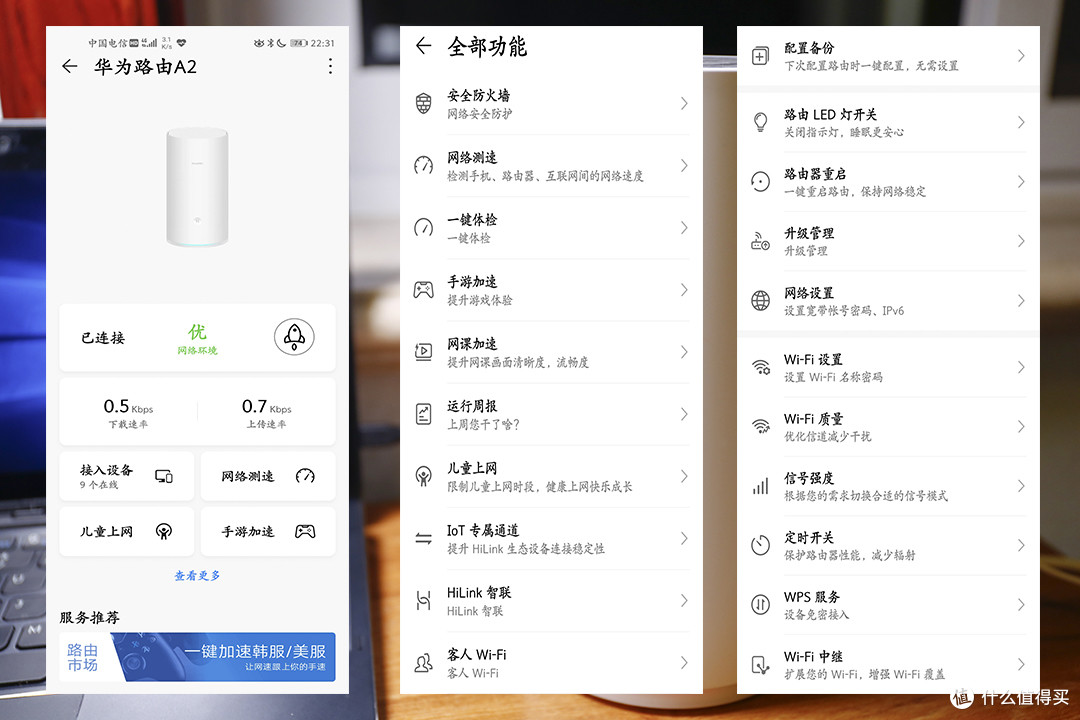Image resolution: width=1080 pixels, height=720 pixels.
Task: Open the three-dot menu on the 华为路由A2 screen
Action: (x=331, y=66)
